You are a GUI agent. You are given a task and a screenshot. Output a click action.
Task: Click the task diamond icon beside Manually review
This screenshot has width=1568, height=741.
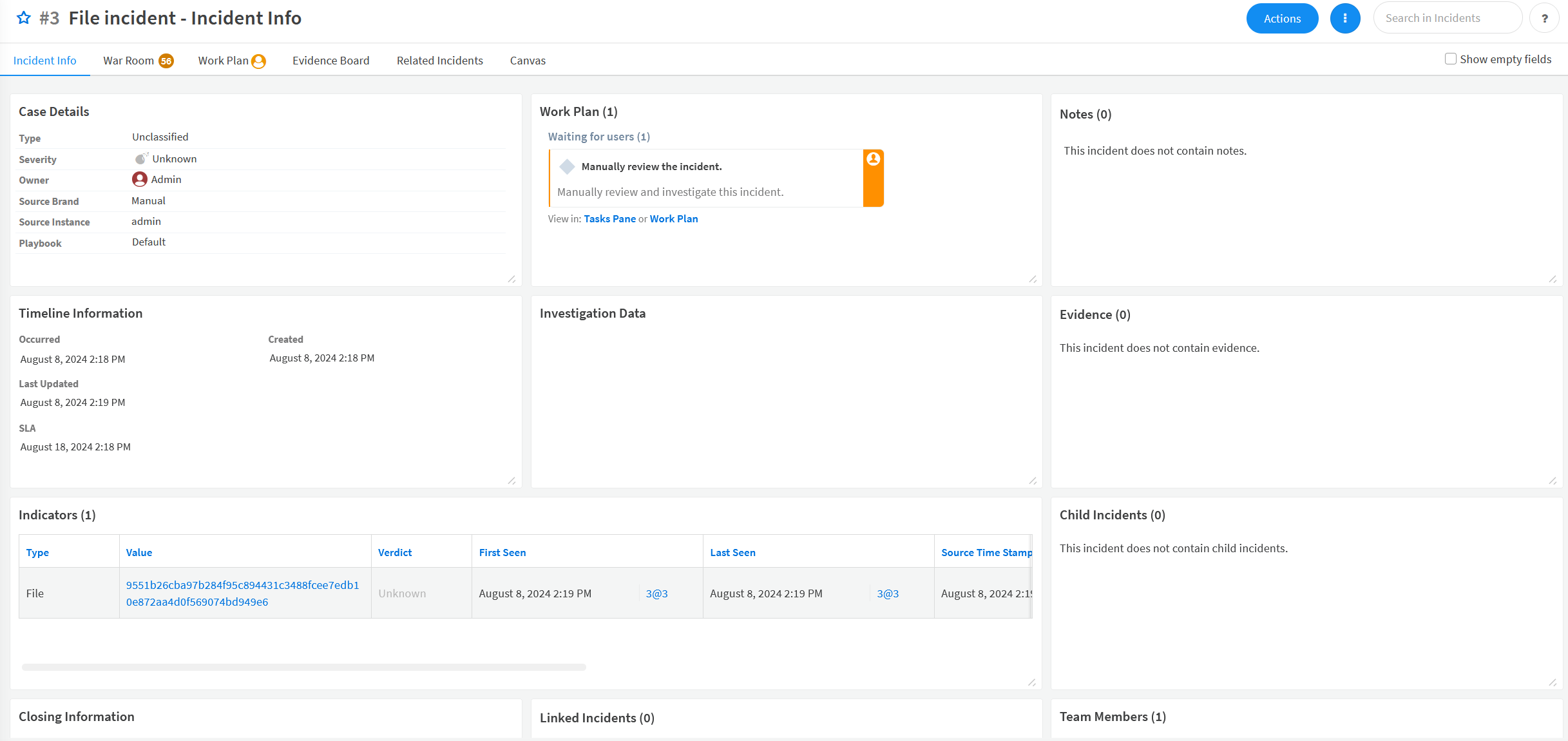(567, 166)
